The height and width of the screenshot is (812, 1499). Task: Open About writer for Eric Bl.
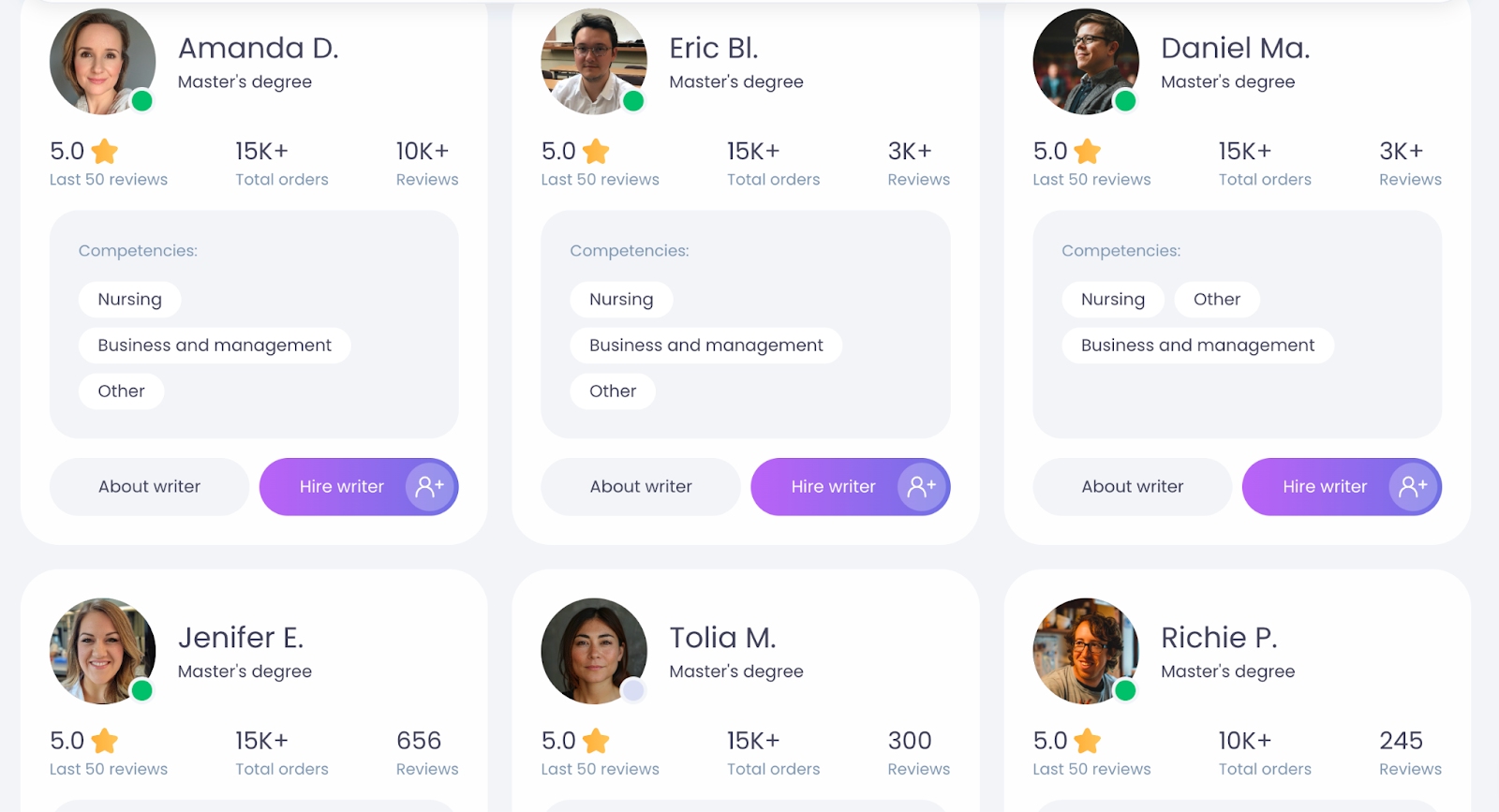[641, 487]
